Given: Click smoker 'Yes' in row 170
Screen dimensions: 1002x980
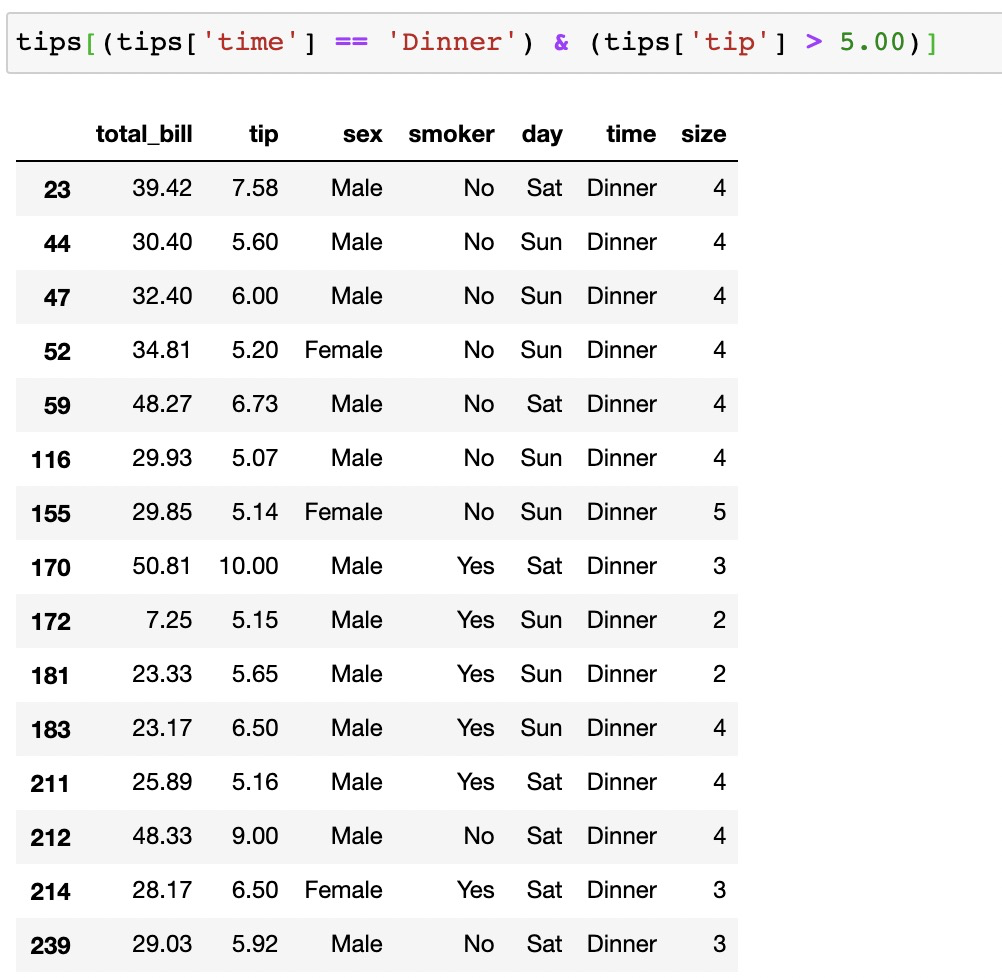Looking at the screenshot, I should pos(475,565).
